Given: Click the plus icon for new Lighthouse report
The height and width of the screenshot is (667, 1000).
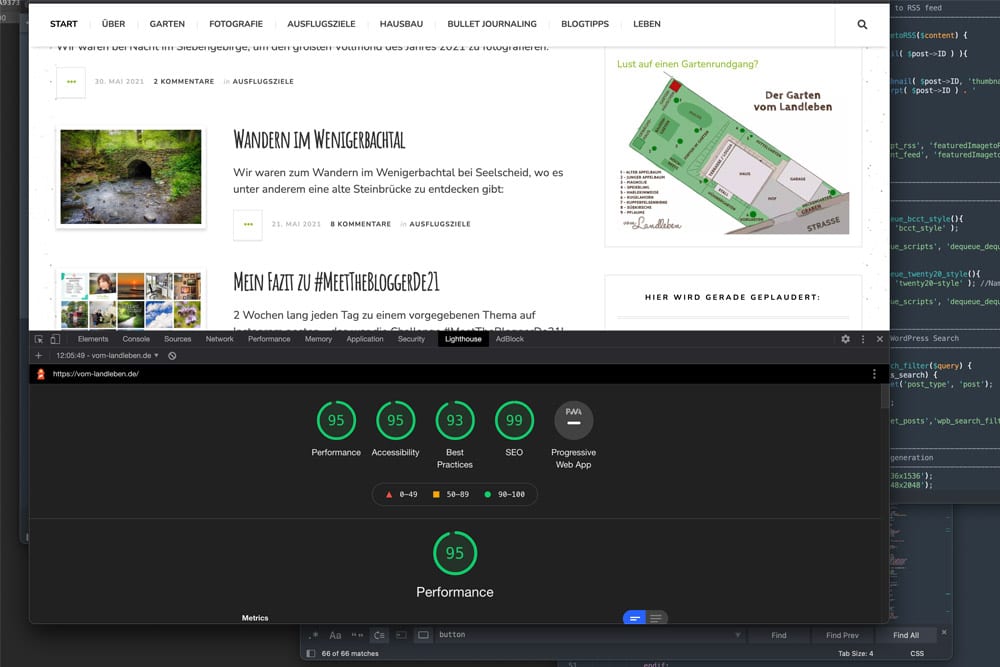Looking at the screenshot, I should [x=39, y=355].
